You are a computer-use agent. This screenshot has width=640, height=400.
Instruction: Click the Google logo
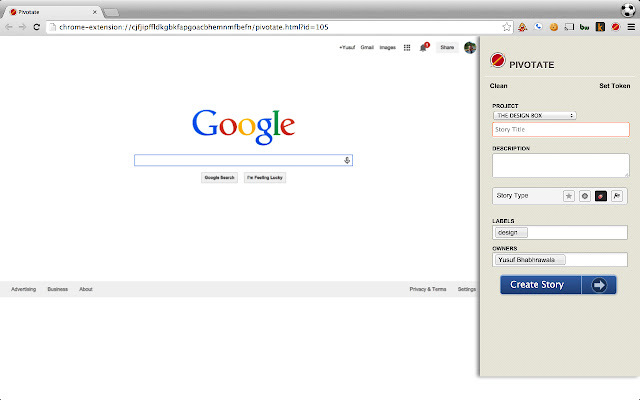click(x=243, y=127)
